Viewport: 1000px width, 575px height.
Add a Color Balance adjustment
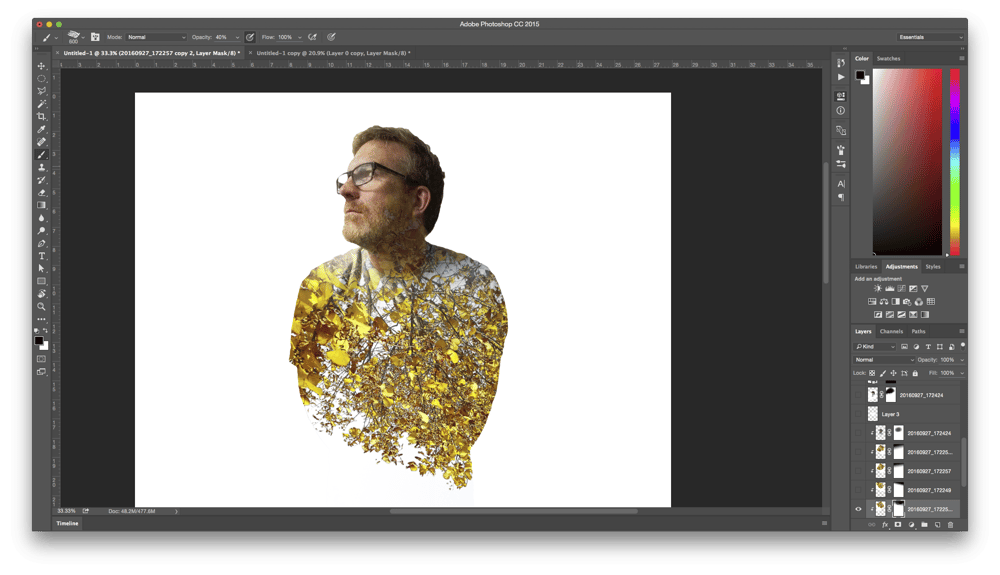[884, 302]
